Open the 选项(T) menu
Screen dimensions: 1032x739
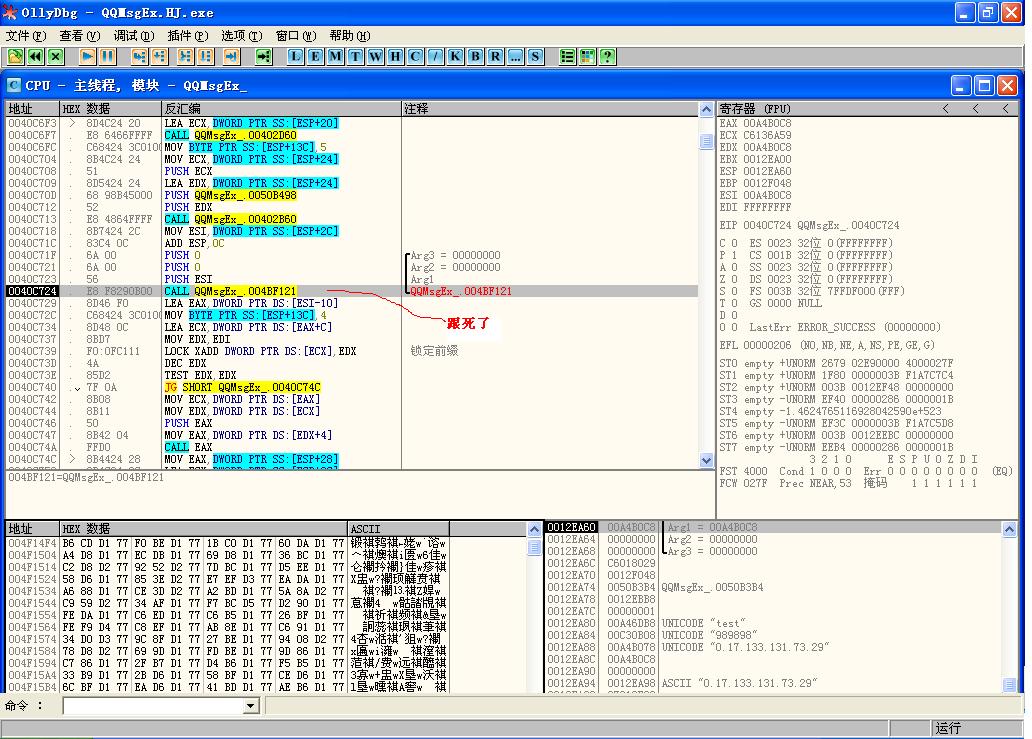(242, 36)
